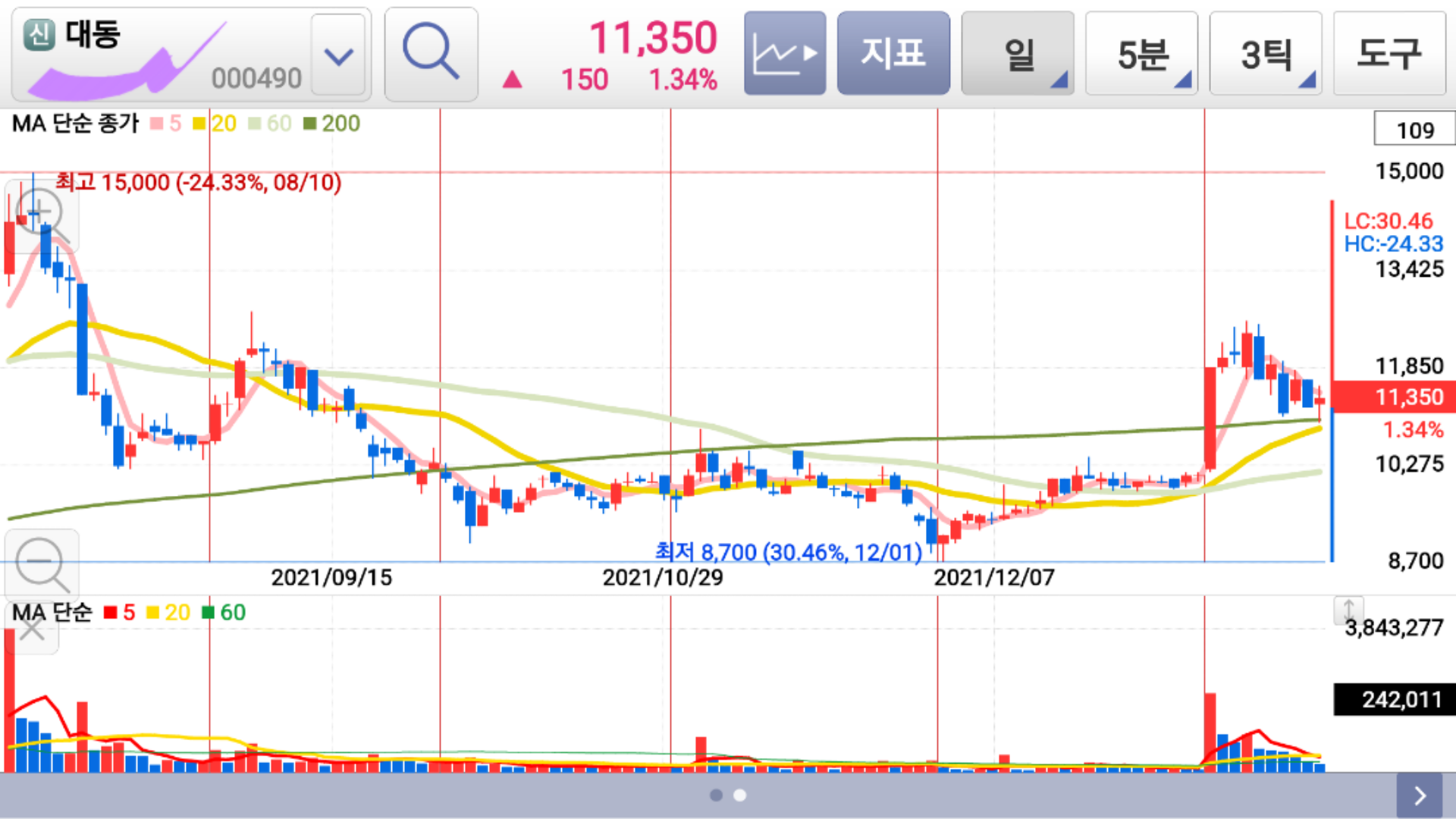This screenshot has height=819, width=1456.
Task: Click the HC:-24.33 indicator text
Action: pyautogui.click(x=1394, y=244)
